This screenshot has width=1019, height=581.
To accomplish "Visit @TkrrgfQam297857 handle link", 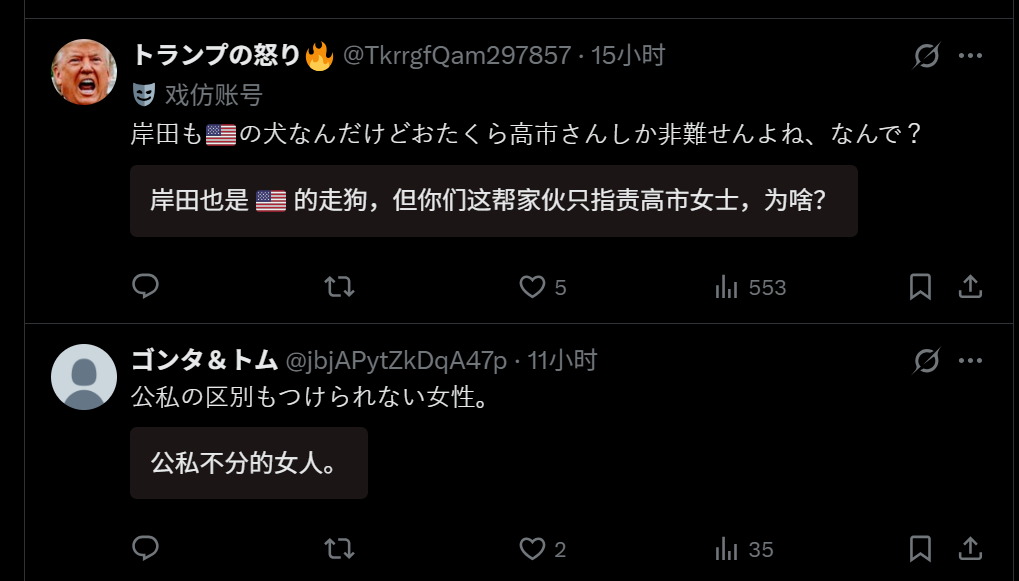I will (457, 56).
